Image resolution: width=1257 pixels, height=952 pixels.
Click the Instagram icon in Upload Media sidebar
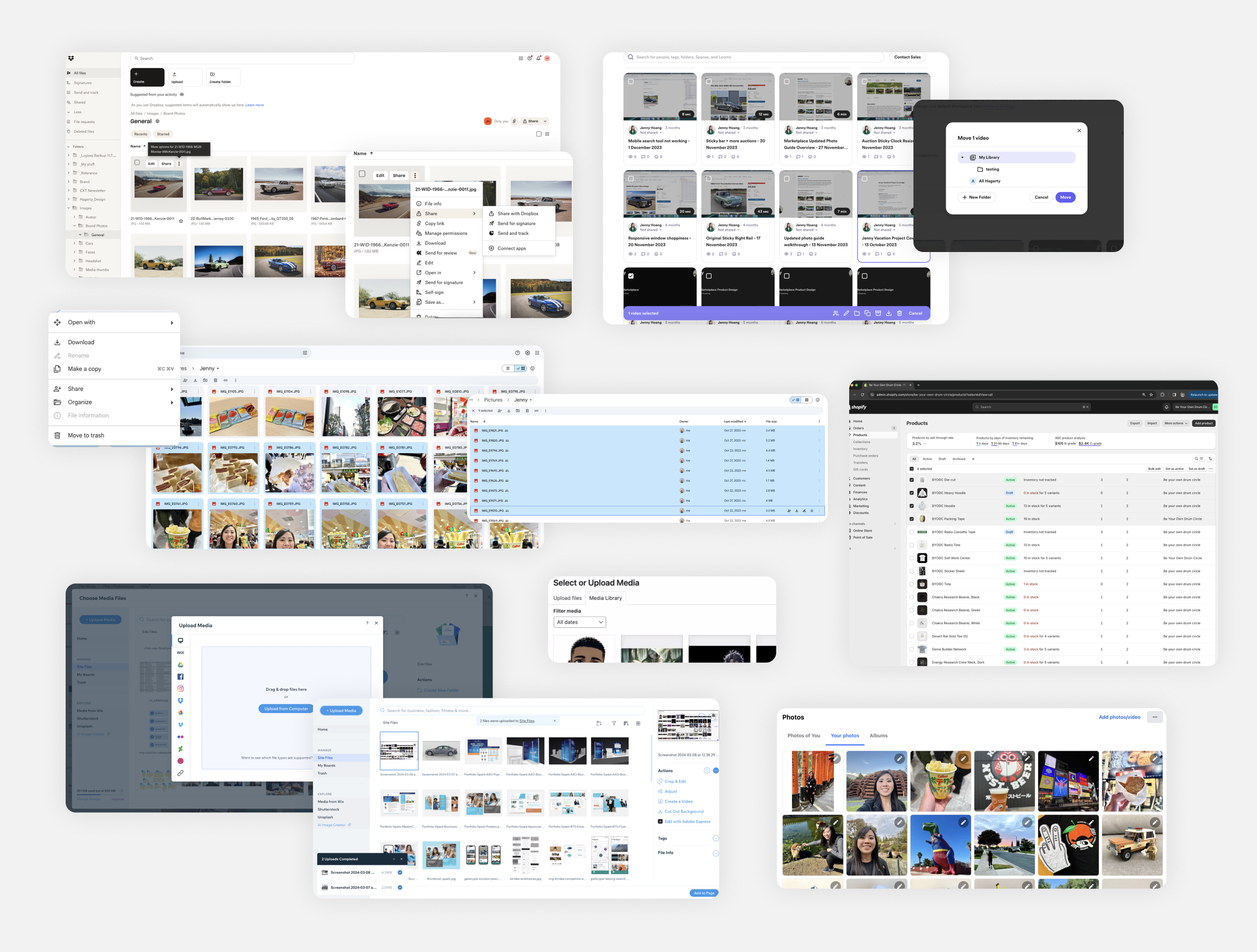[x=180, y=688]
